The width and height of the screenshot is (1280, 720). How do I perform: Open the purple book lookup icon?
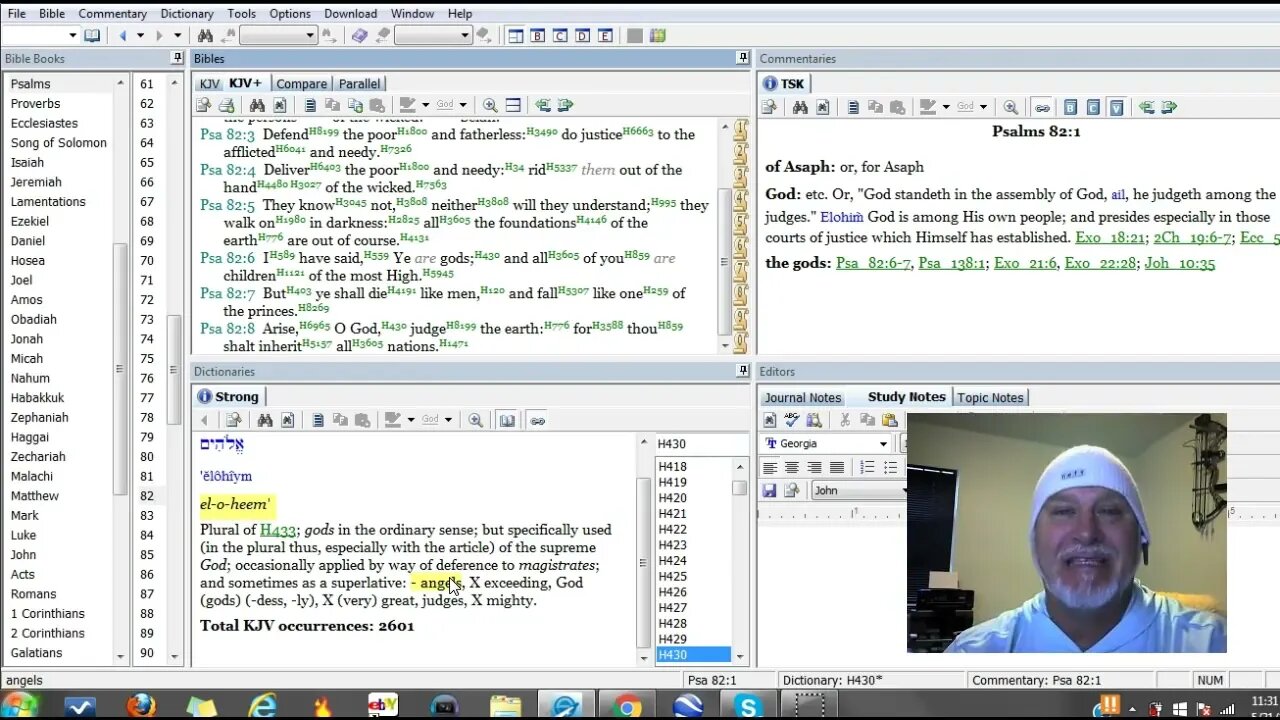pyautogui.click(x=360, y=35)
